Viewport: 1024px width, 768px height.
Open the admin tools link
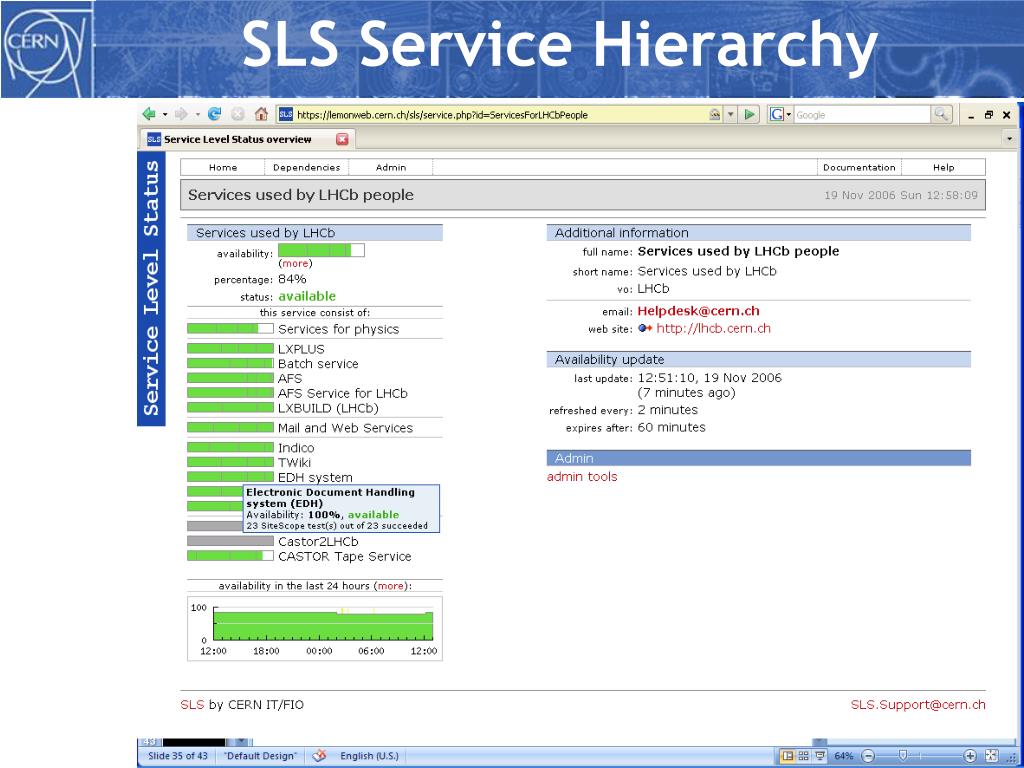(x=582, y=477)
